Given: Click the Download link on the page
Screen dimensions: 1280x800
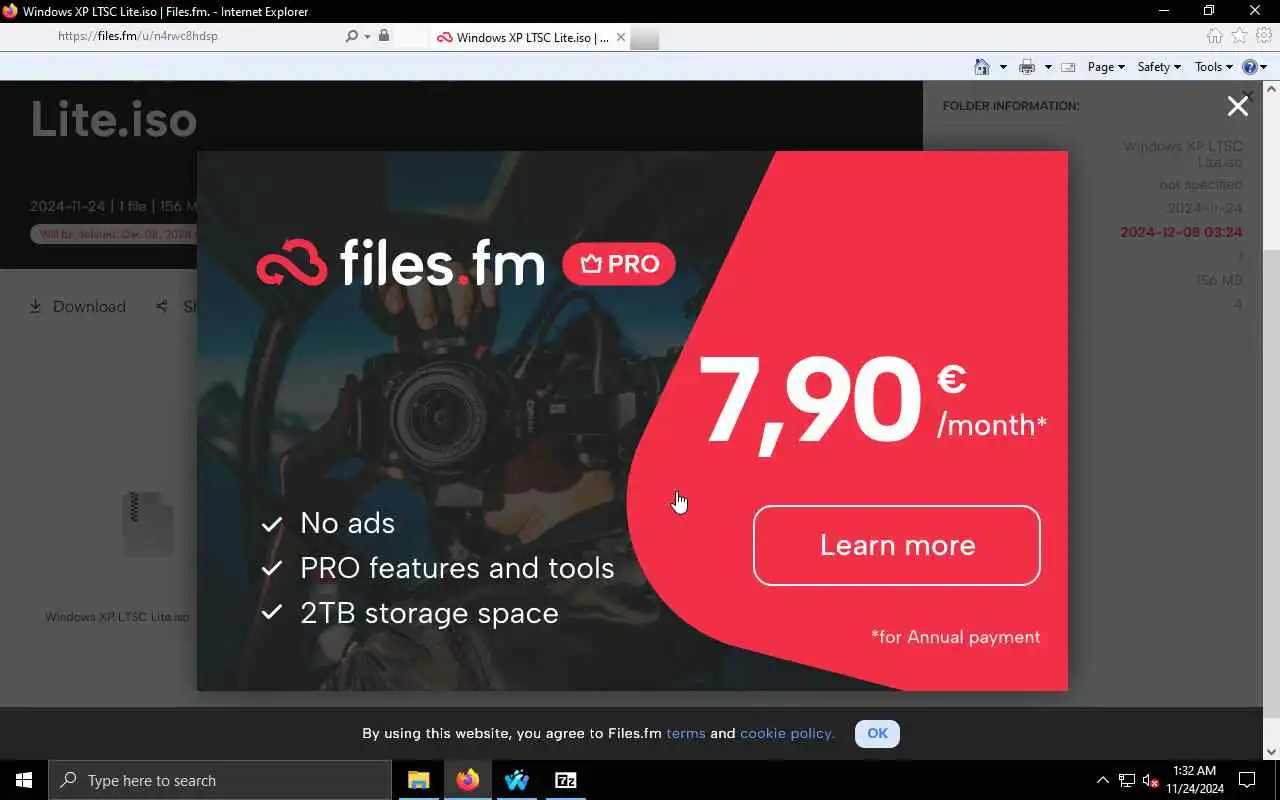Looking at the screenshot, I should point(89,306).
